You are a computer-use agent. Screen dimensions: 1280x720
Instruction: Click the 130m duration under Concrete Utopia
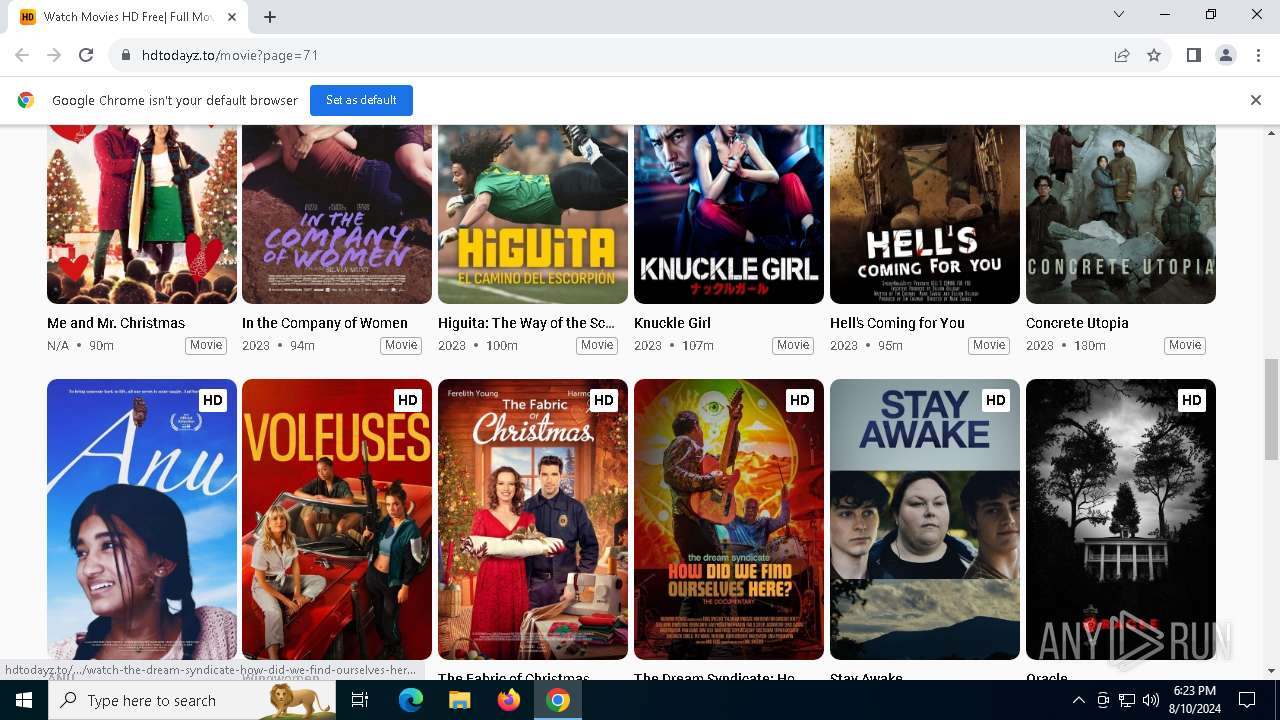(x=1089, y=345)
